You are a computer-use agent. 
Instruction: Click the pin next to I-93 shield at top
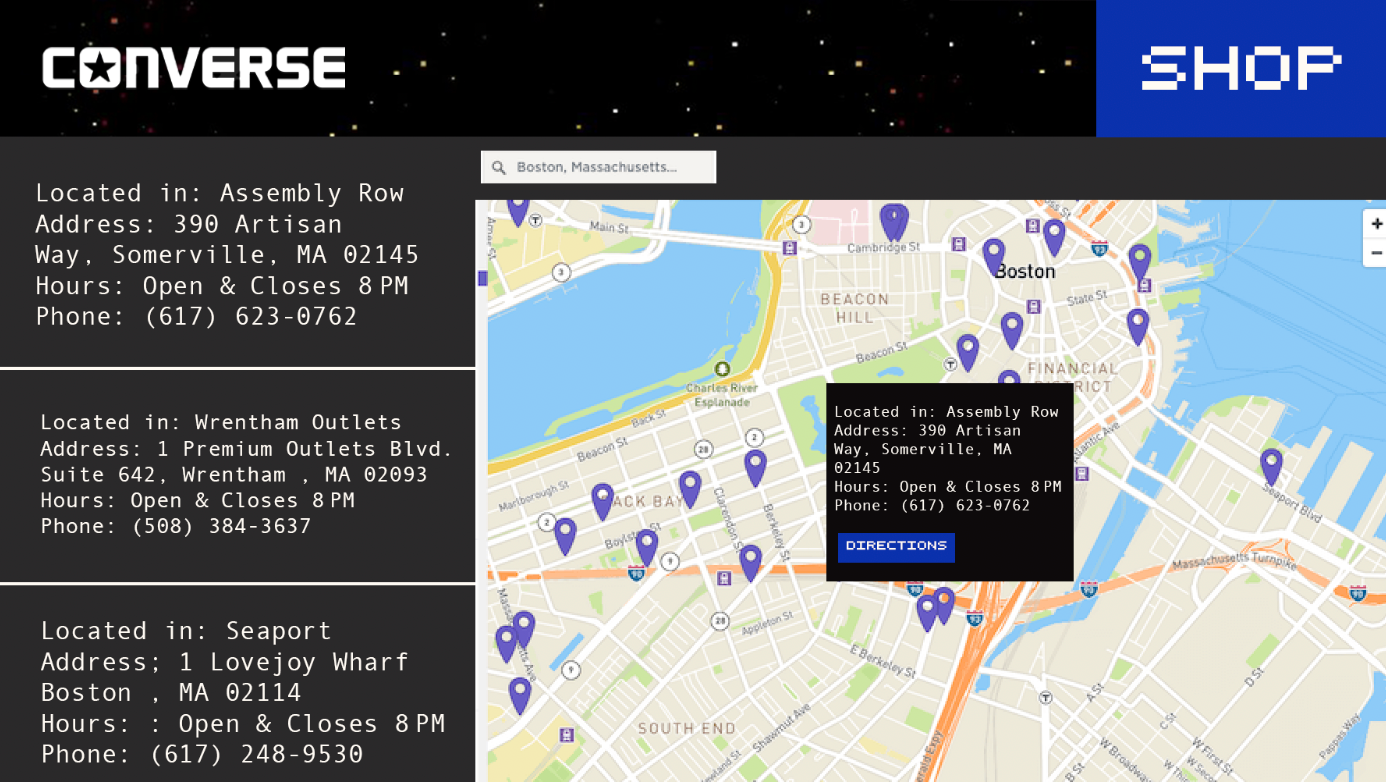click(x=1054, y=237)
